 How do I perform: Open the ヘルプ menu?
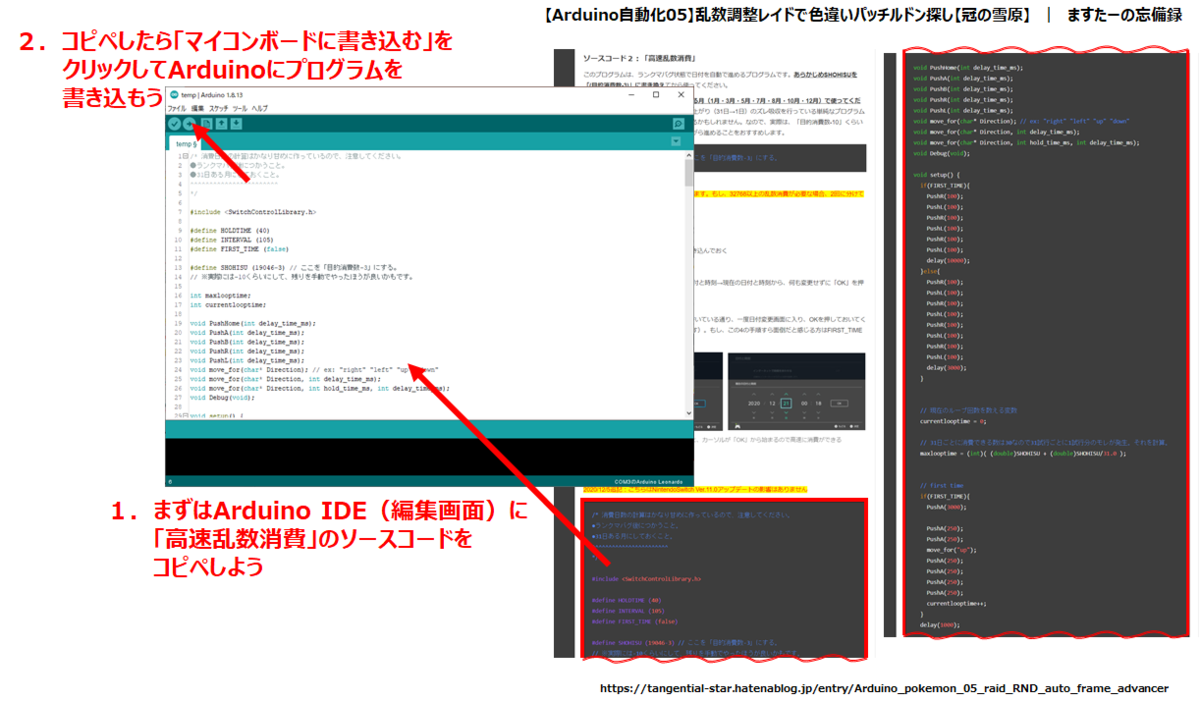click(x=260, y=107)
